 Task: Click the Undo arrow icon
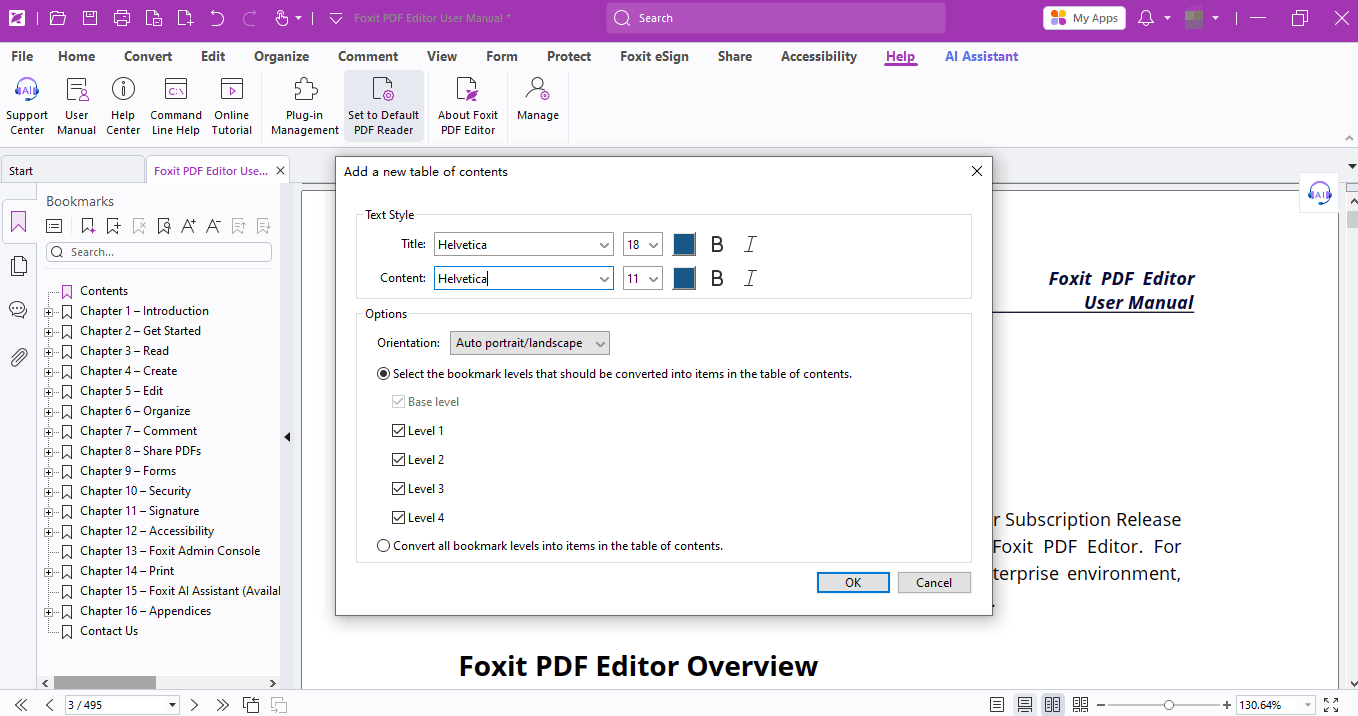[x=217, y=18]
